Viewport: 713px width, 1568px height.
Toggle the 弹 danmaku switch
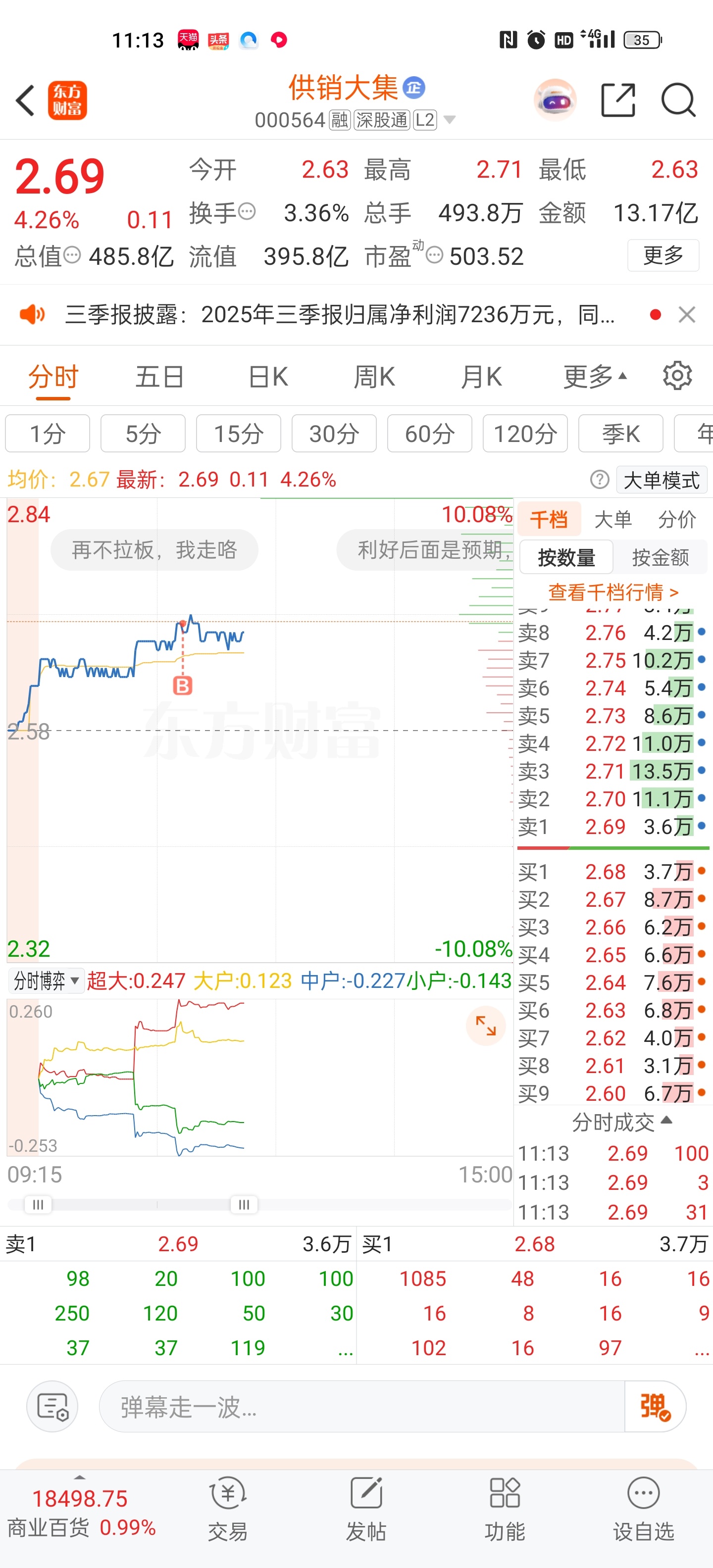tap(655, 1407)
